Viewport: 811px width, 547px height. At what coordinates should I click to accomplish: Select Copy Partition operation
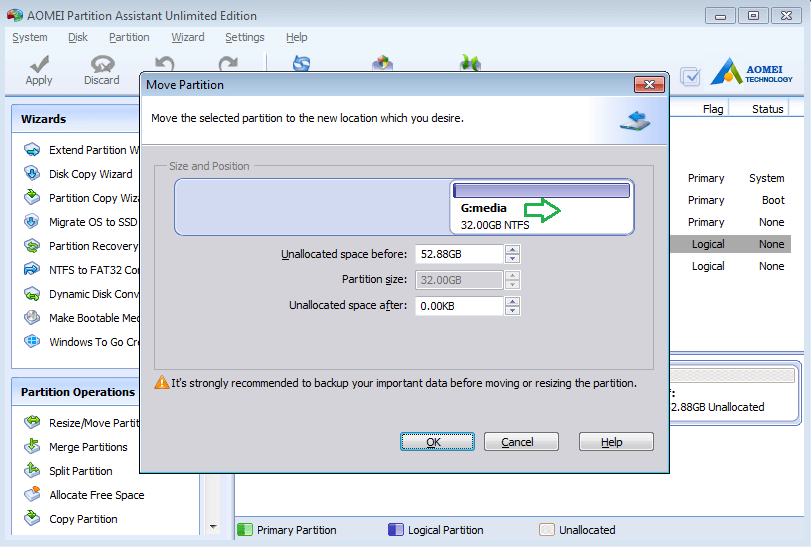pos(71,519)
